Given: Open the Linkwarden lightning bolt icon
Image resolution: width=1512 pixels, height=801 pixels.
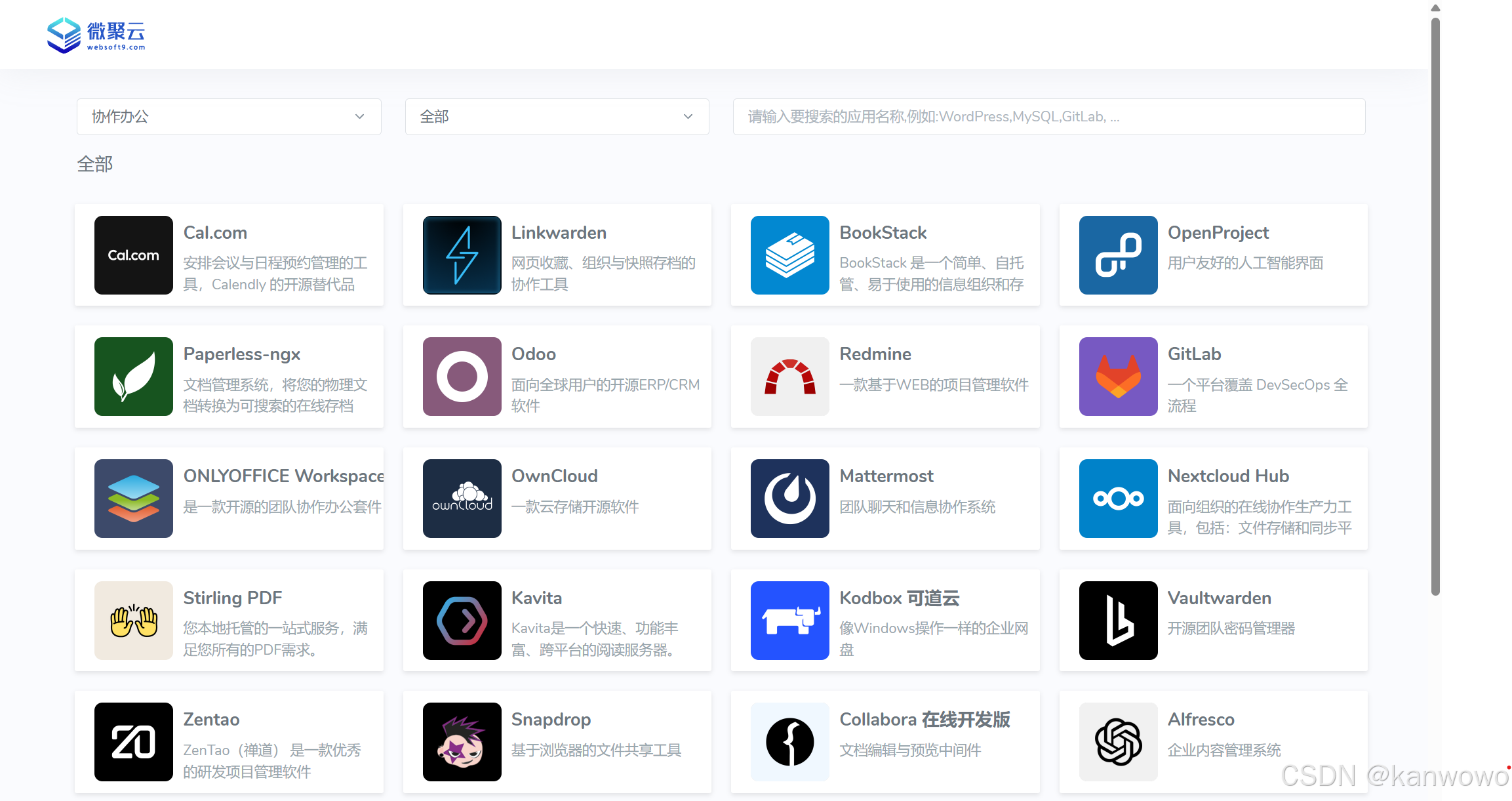Looking at the screenshot, I should [462, 255].
